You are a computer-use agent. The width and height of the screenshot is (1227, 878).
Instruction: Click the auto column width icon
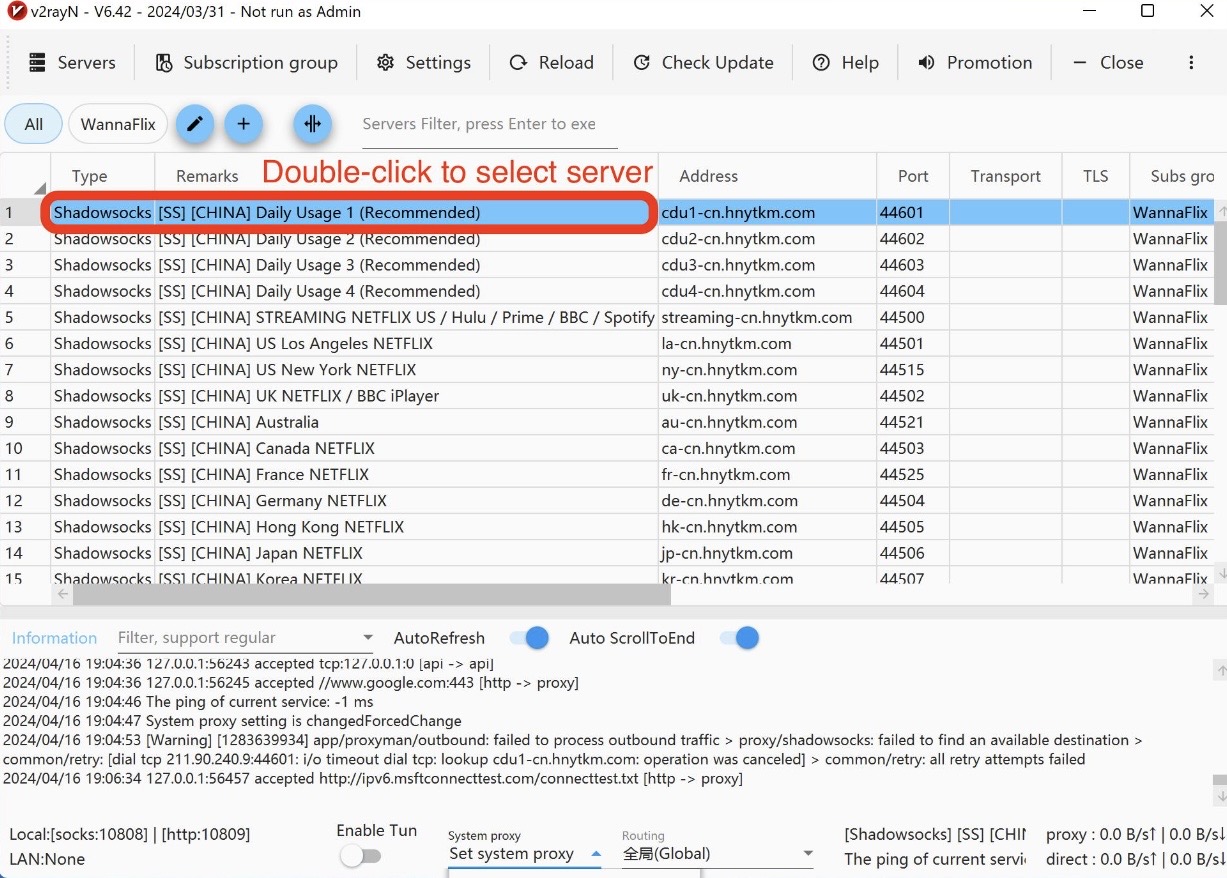click(312, 124)
